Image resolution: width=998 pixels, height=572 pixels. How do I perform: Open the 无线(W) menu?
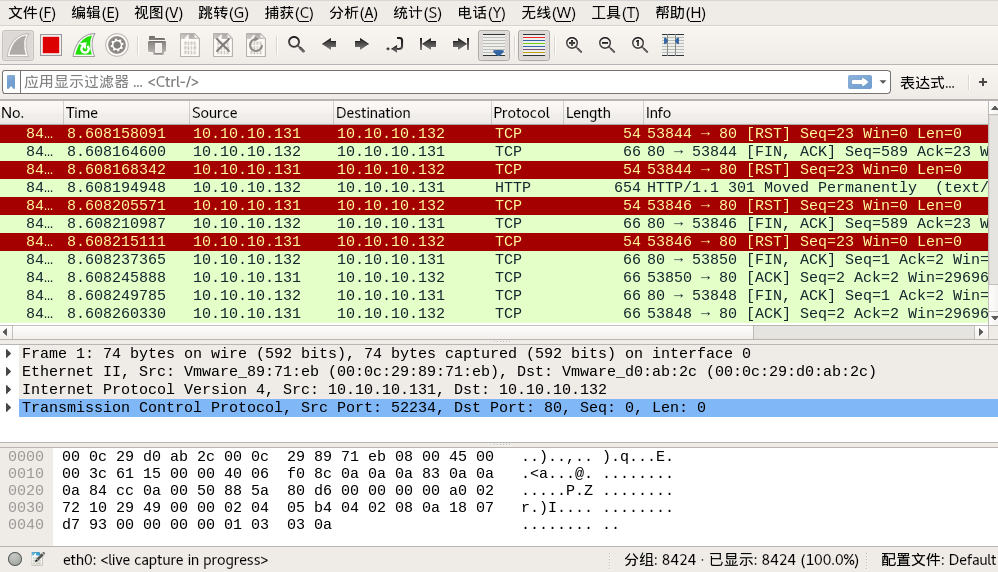pos(548,13)
